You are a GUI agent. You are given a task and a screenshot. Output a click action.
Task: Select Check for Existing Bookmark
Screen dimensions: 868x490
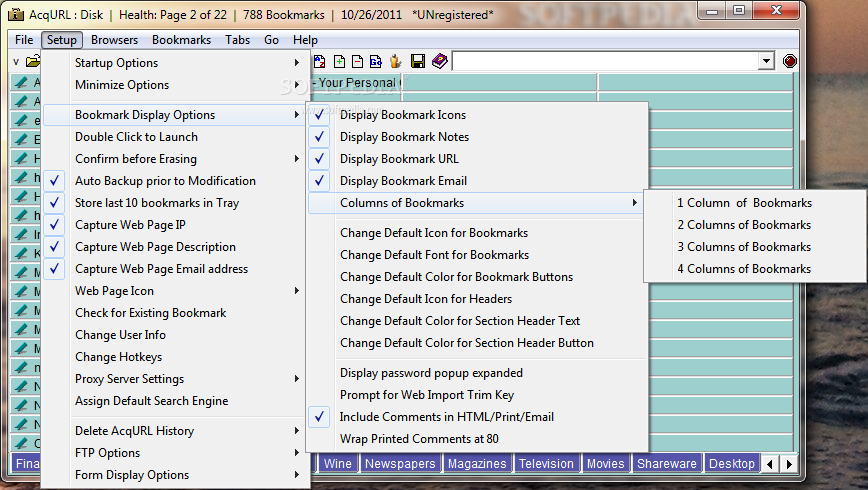point(174,313)
